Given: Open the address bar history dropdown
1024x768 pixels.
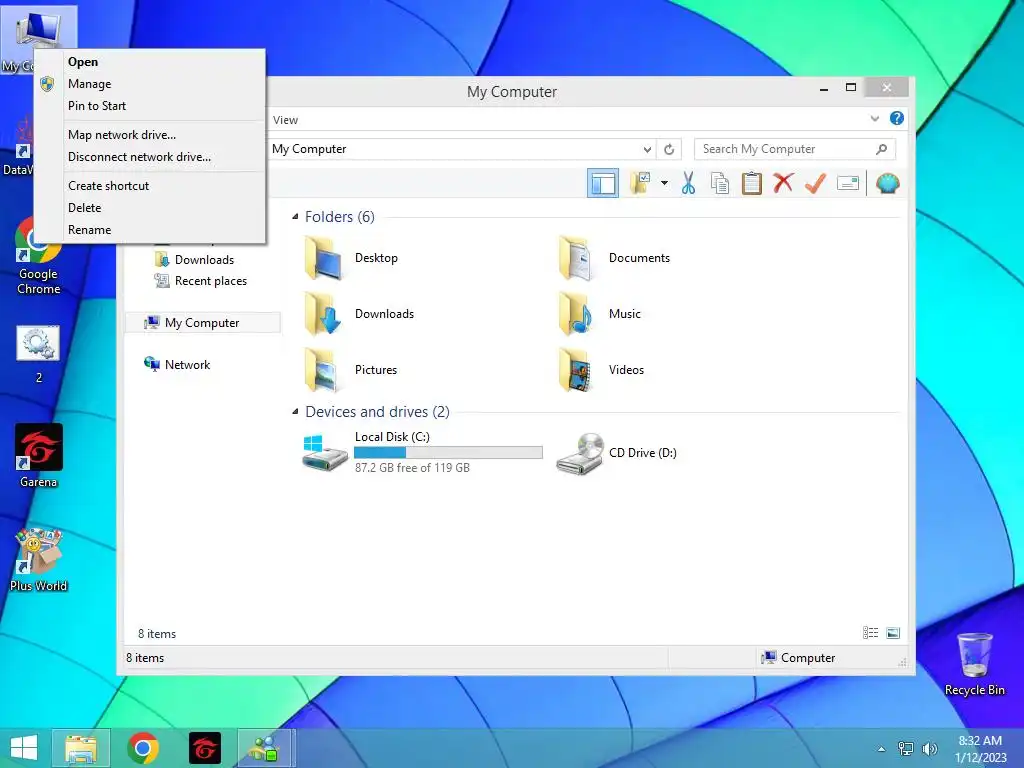Looking at the screenshot, I should [647, 150].
